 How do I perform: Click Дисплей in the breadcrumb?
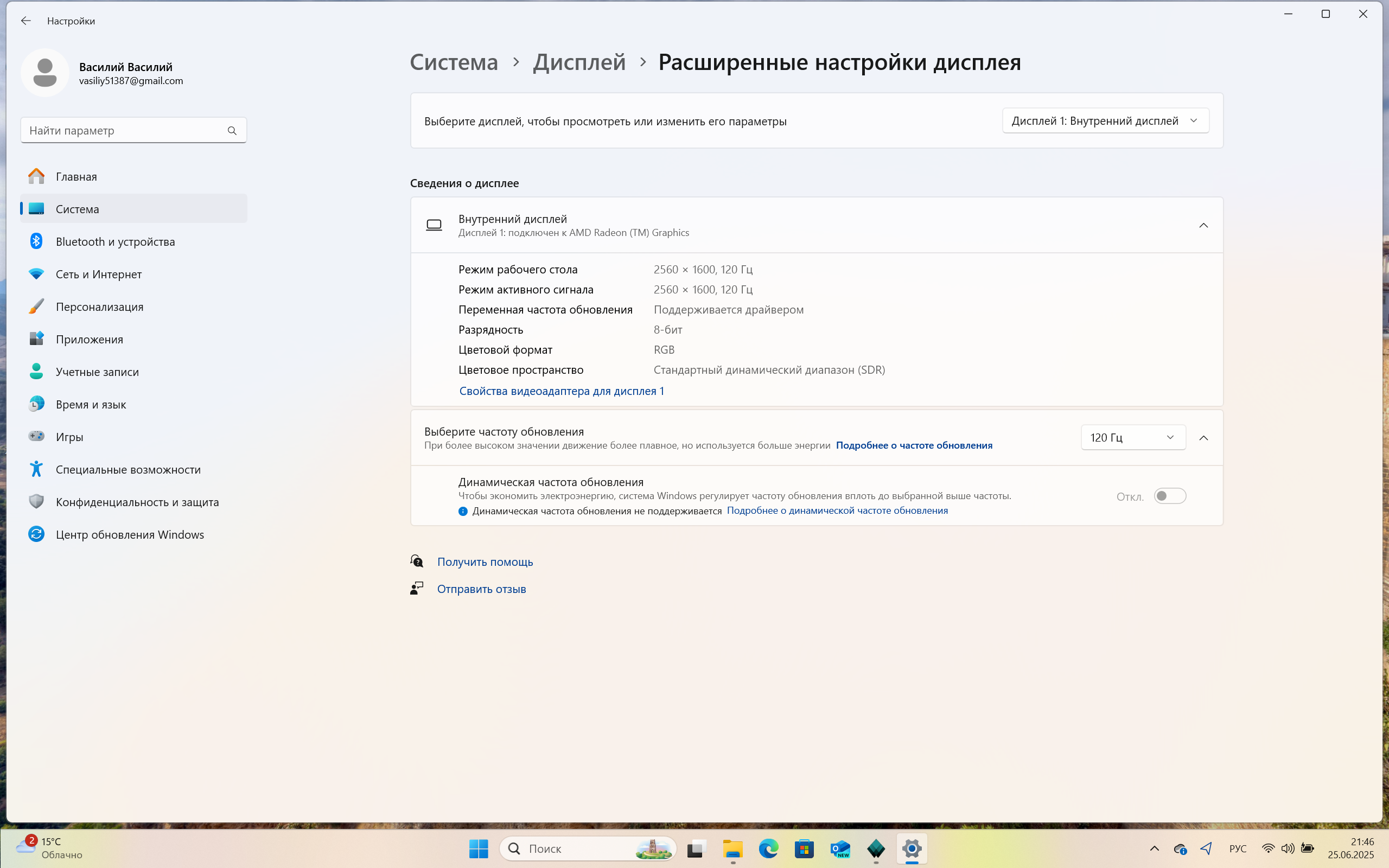point(579,62)
